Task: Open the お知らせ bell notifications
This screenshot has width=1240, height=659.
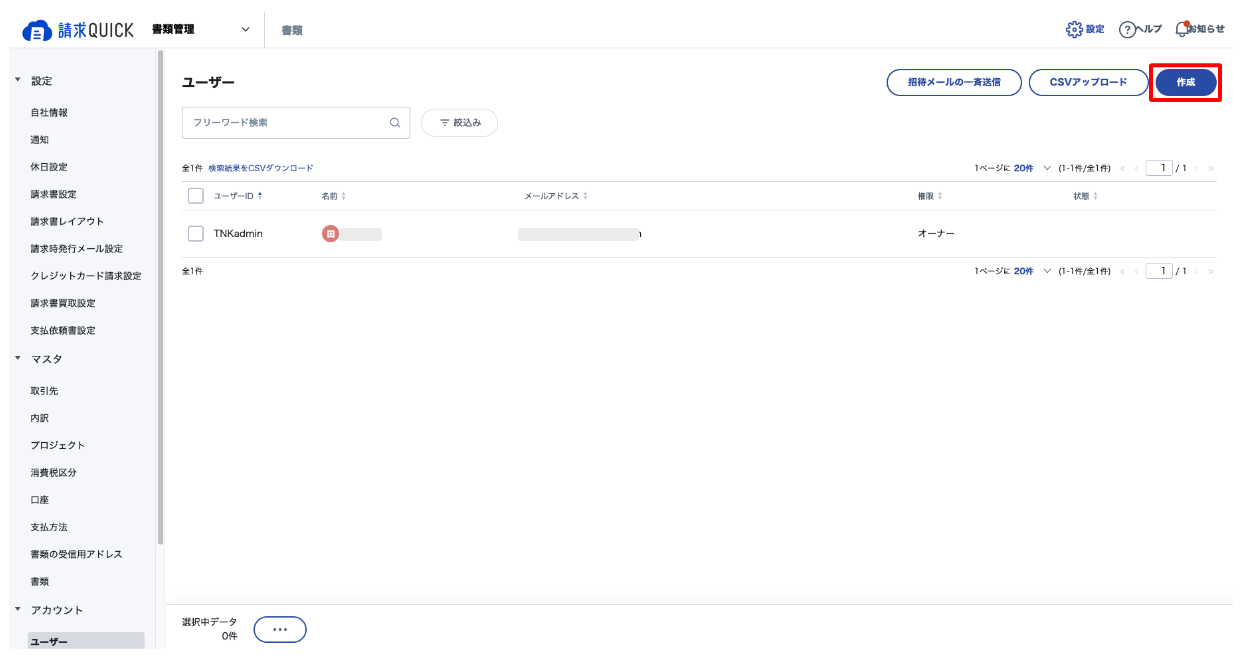Action: (x=1182, y=29)
